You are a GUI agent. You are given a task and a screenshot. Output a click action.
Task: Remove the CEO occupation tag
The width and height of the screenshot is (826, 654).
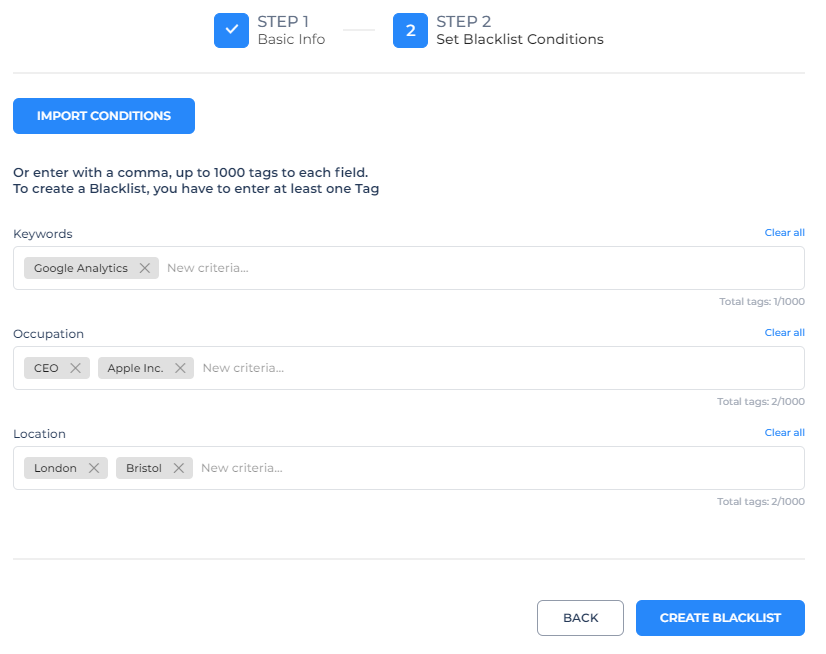[75, 368]
